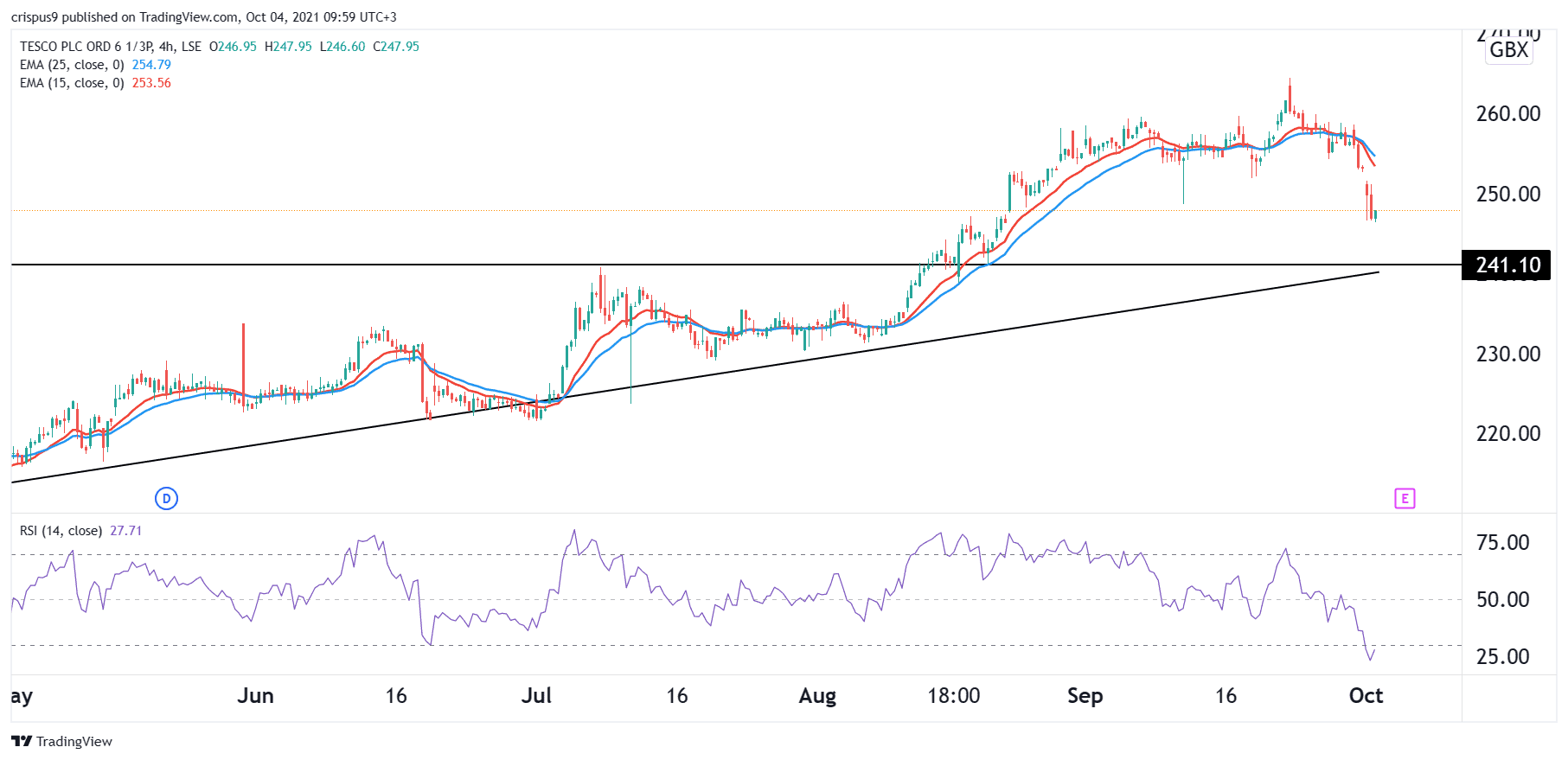
Task: Click the GBX currency label
Action: [1509, 50]
